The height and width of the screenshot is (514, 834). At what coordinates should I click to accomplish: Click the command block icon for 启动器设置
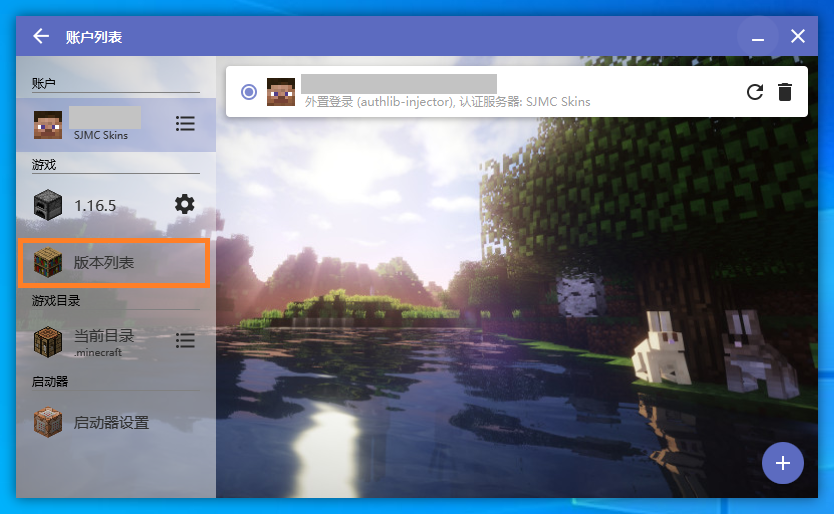(x=48, y=422)
